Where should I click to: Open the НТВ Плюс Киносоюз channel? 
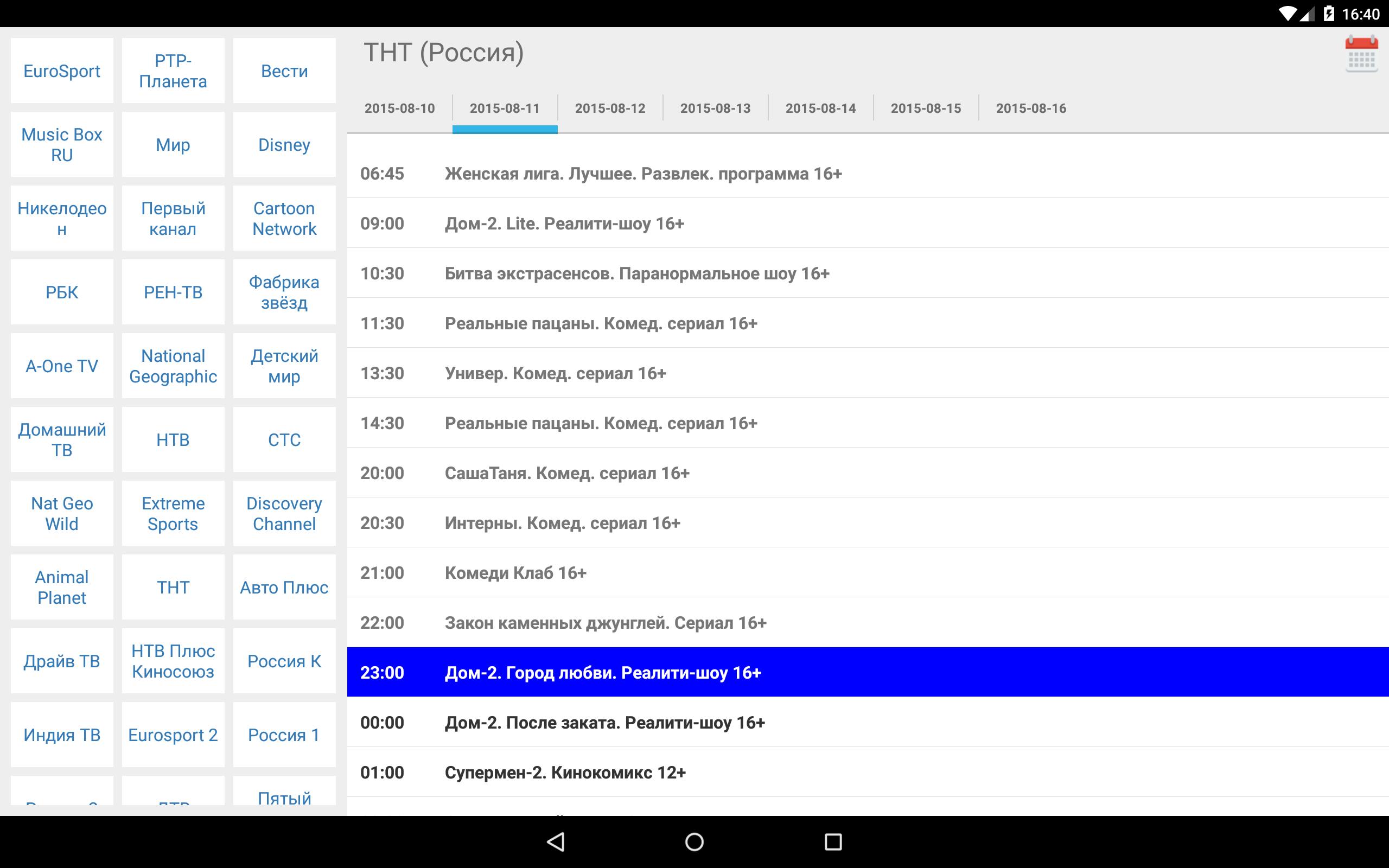coord(173,661)
